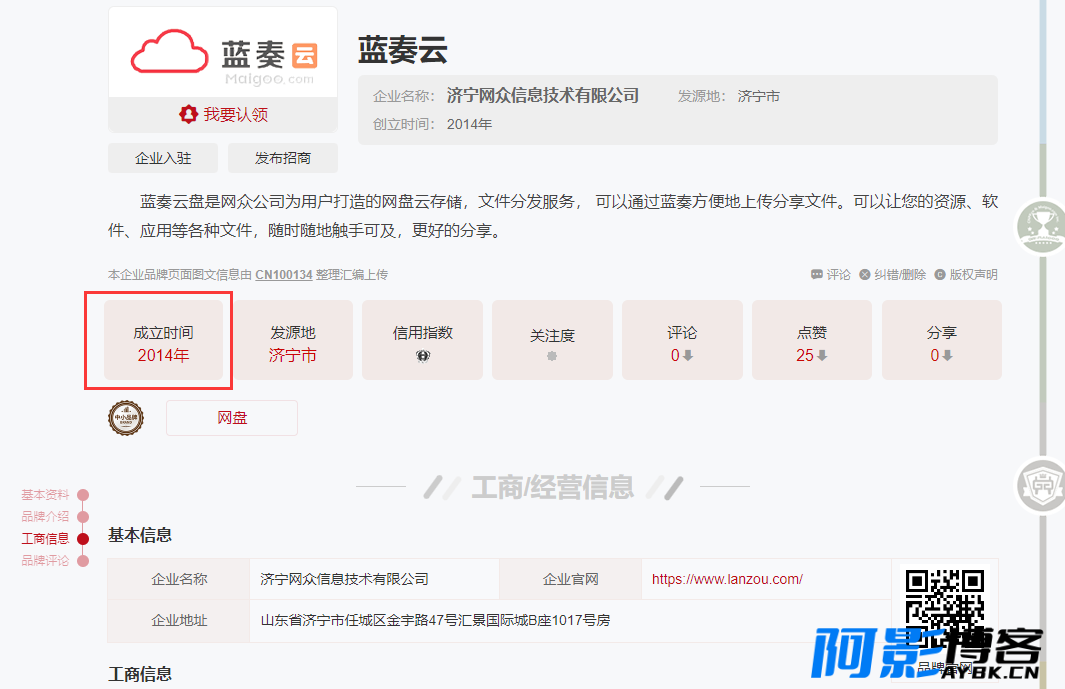Image resolution: width=1065 pixels, height=689 pixels.
Task: Jump to 品牌评论 in the side navigation
Action: point(45,561)
